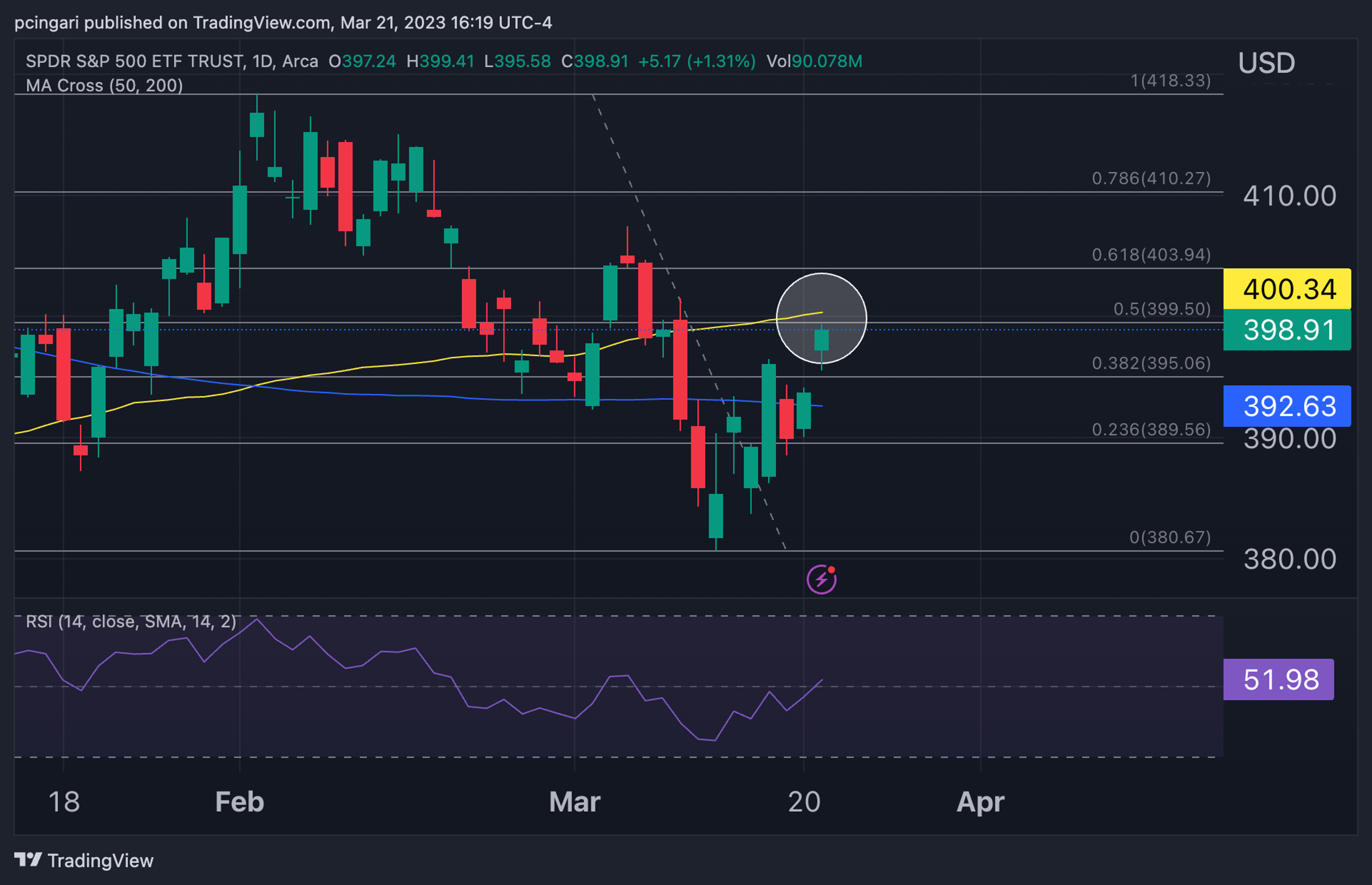The image size is (1372, 885).
Task: Click the Fibonacci 0.382(395.06) level label
Action: 1152,363
